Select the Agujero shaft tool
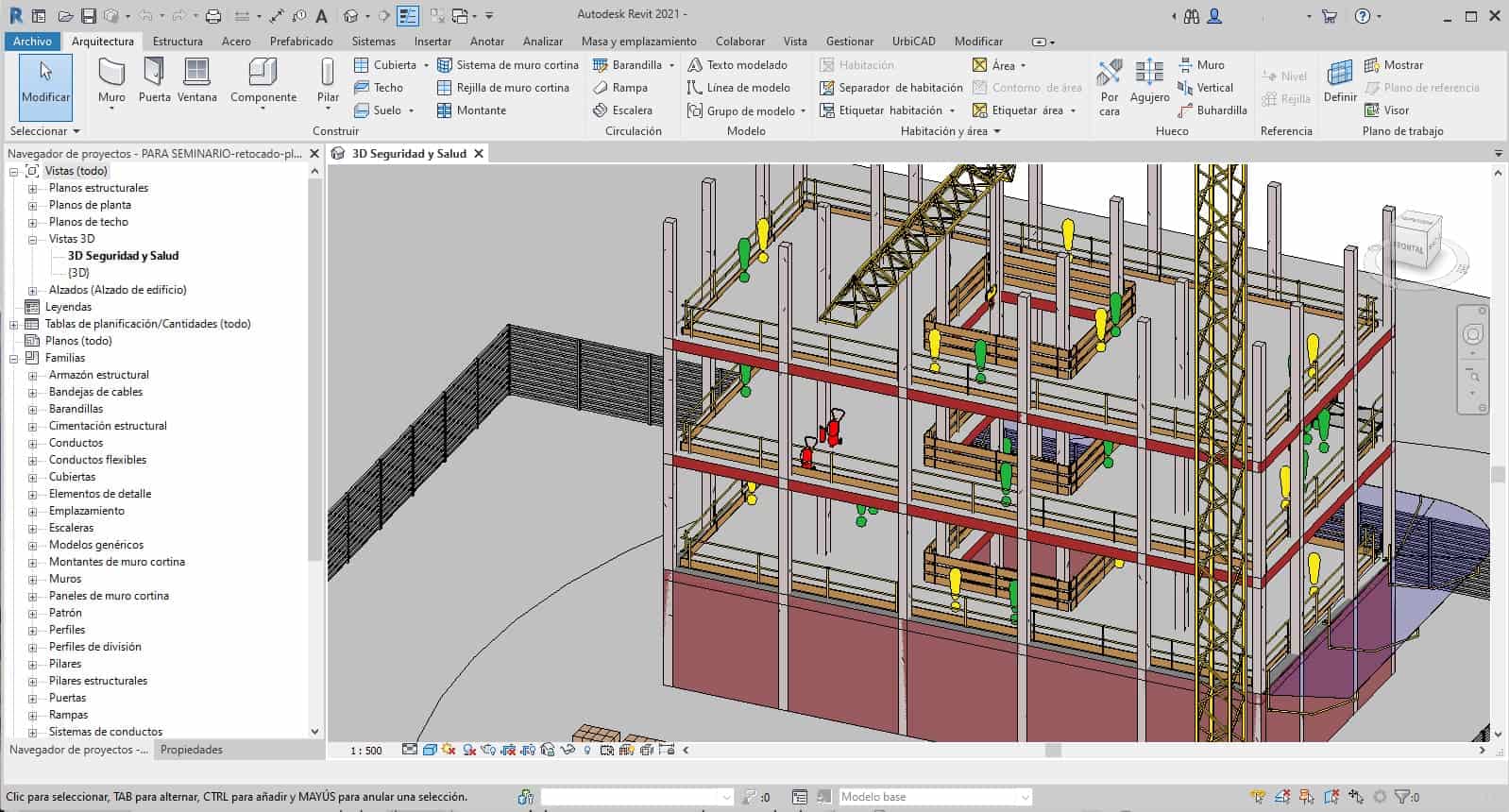Screen dimensions: 1509x812 click(1149, 81)
